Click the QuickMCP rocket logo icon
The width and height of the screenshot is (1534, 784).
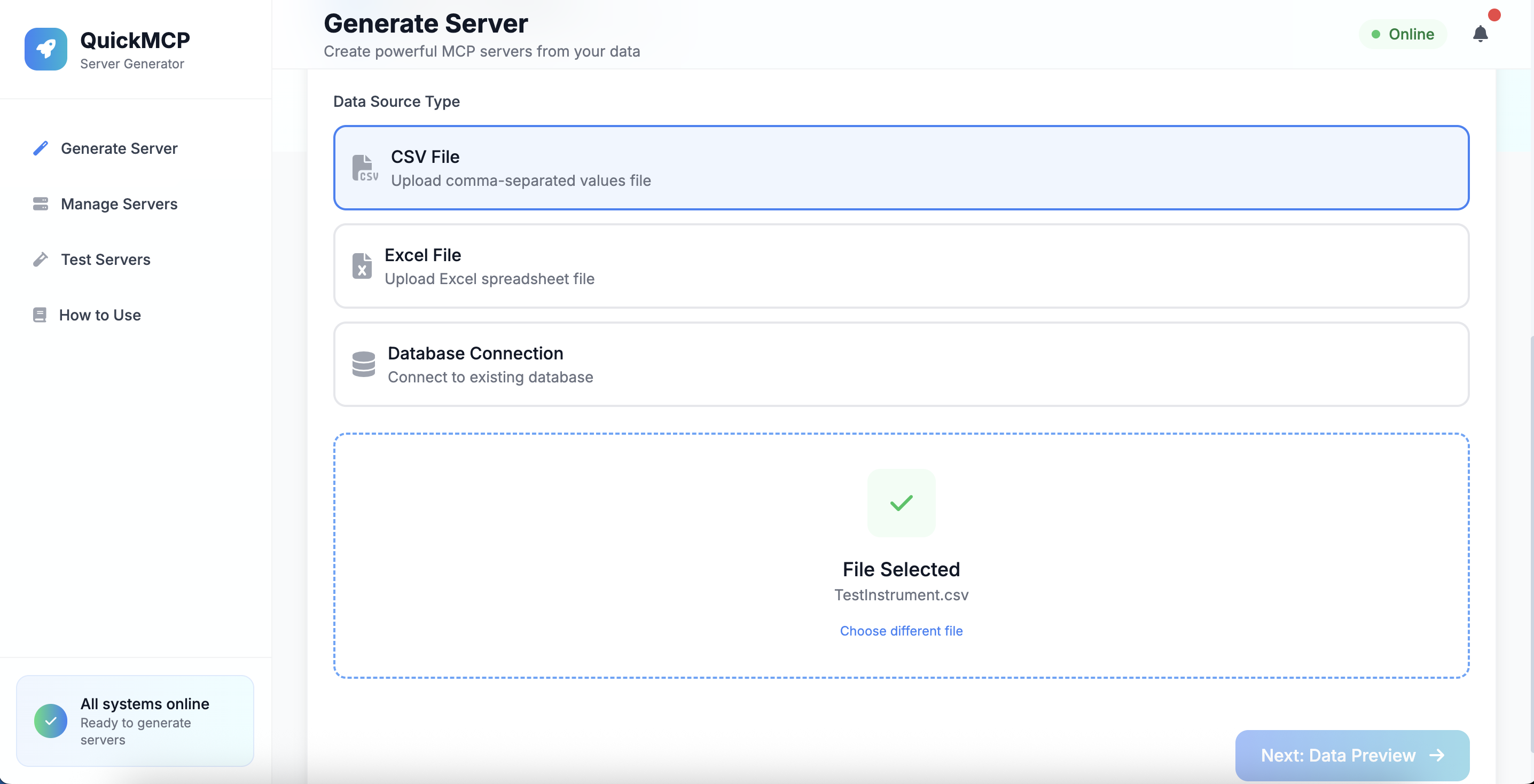pyautogui.click(x=46, y=49)
